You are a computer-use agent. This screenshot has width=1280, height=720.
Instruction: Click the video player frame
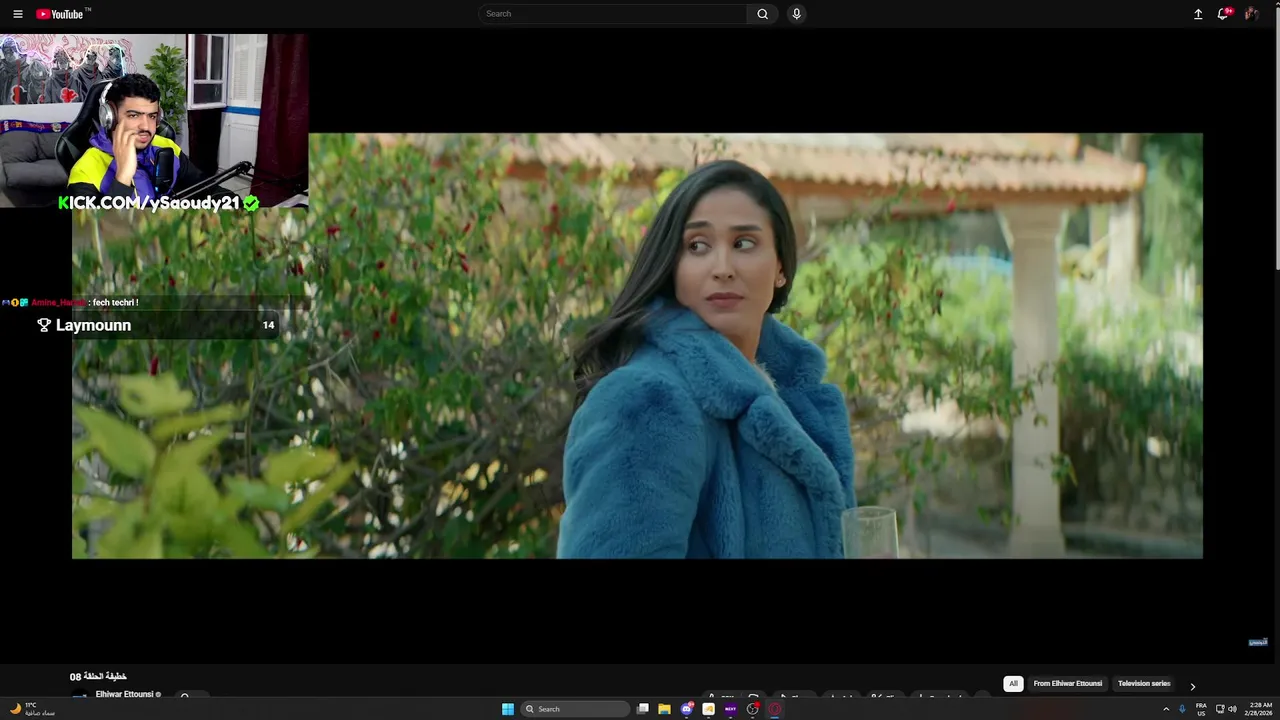click(x=637, y=345)
